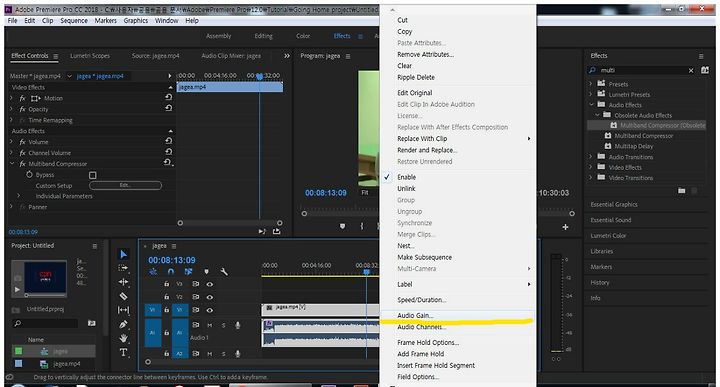
Task: Click the Add Marker icon in timeline
Action: click(206, 272)
